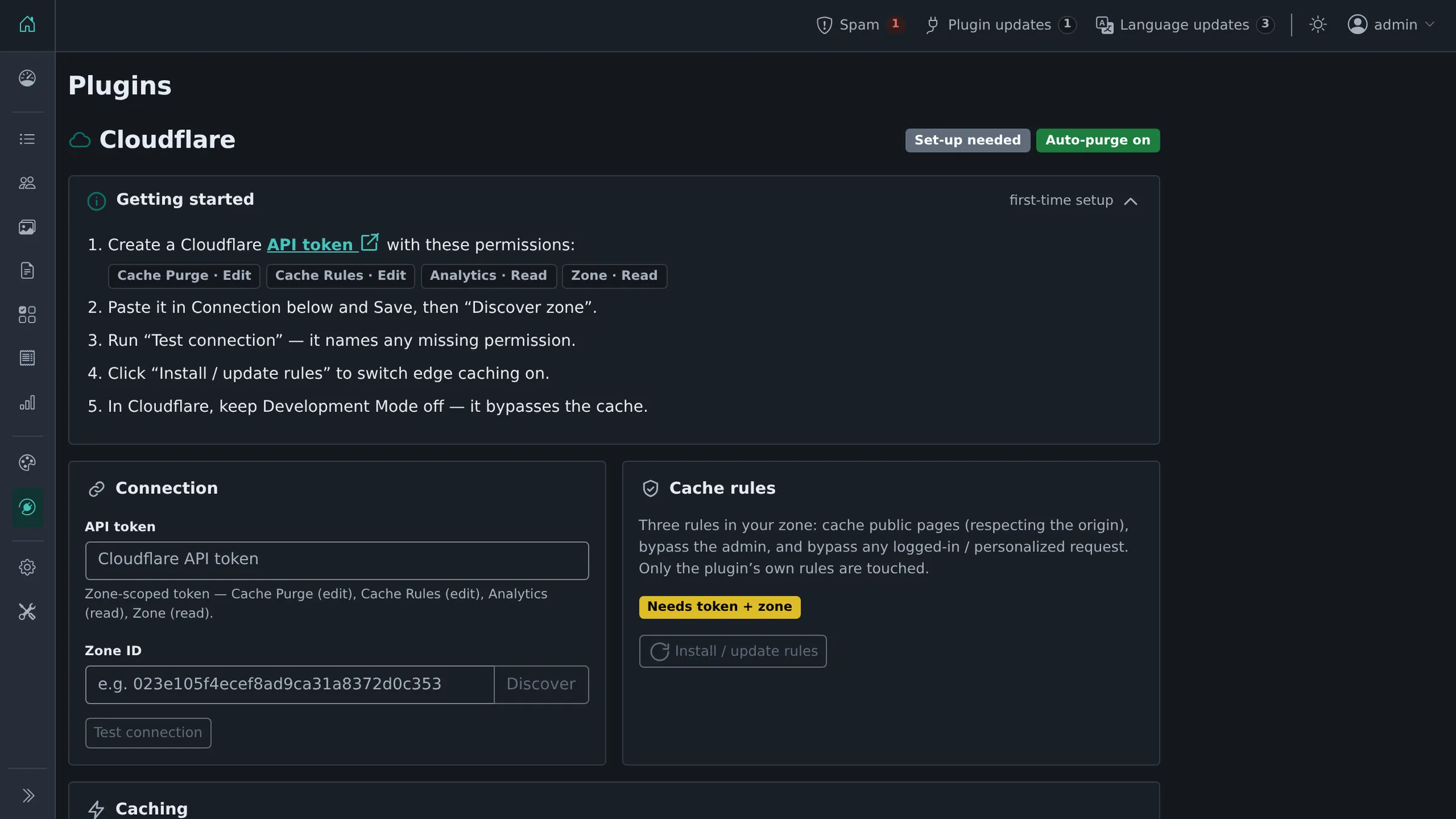Click the Analytics · Read permission chip
Viewport: 1456px width, 819px height.
pyautogui.click(x=488, y=276)
